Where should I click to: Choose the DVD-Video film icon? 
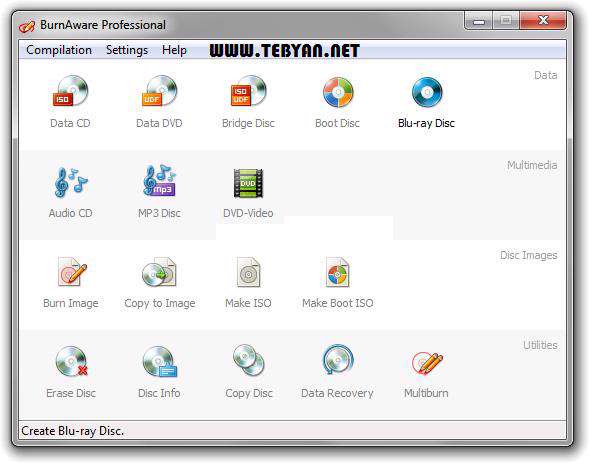coord(248,183)
